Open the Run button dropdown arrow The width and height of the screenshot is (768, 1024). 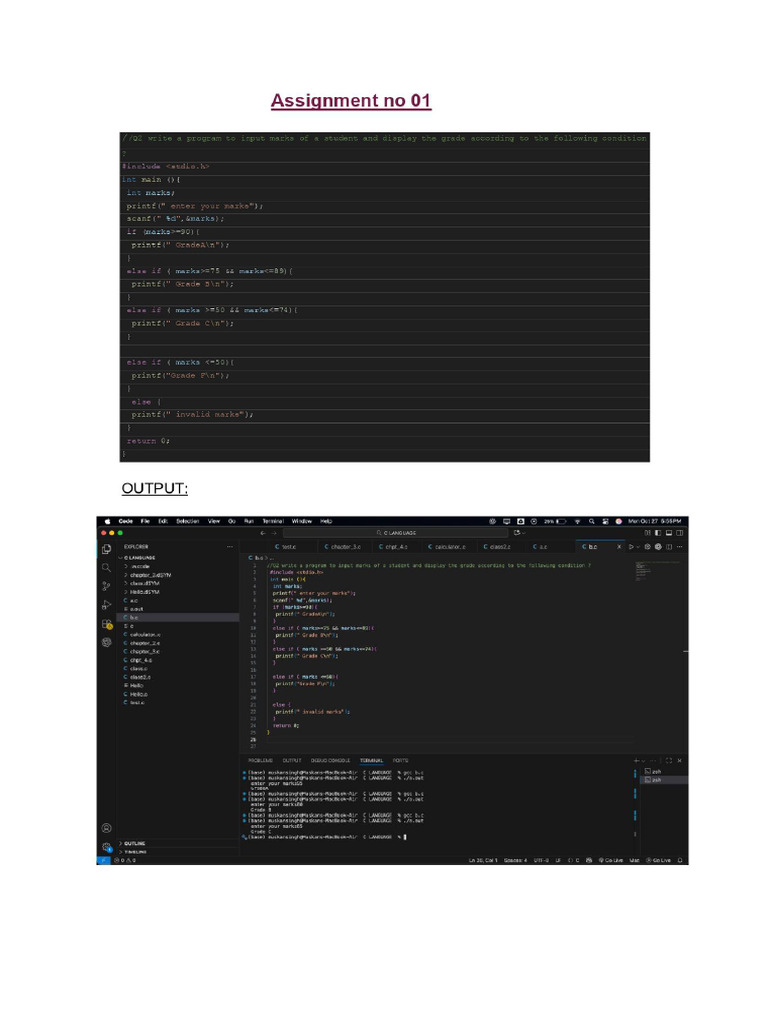pos(638,547)
